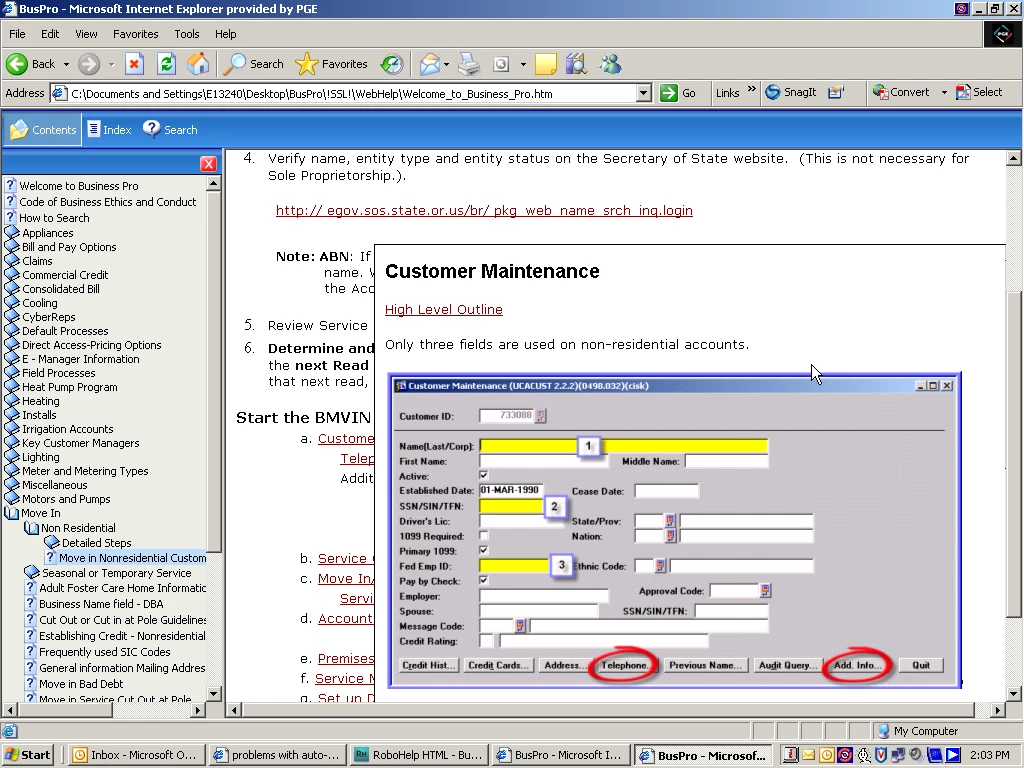Open the View menu

point(86,34)
